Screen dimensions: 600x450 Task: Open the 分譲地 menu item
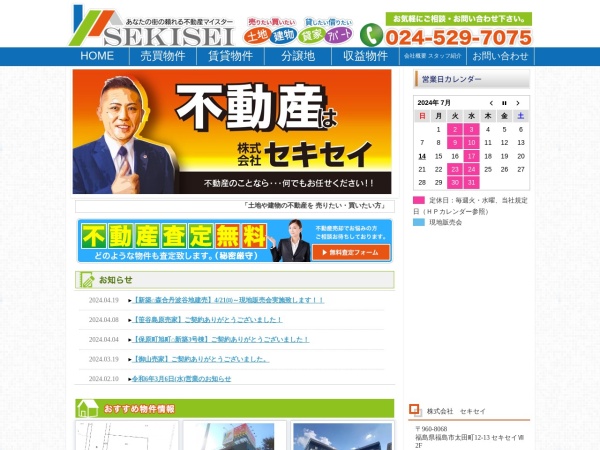(x=298, y=56)
